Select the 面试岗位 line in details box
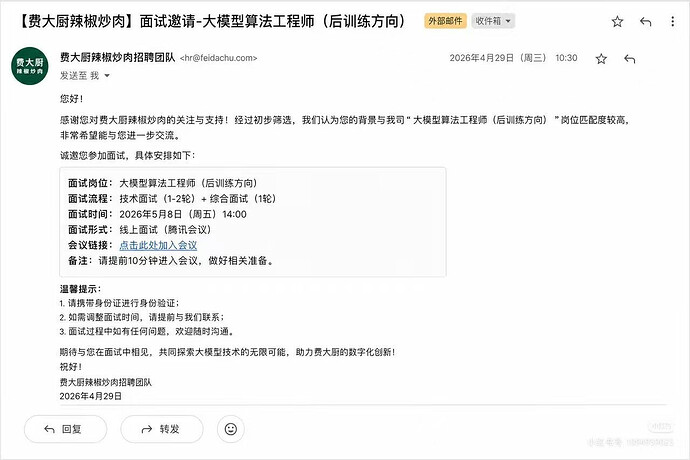Viewport: 690px width, 460px height. click(x=163, y=183)
